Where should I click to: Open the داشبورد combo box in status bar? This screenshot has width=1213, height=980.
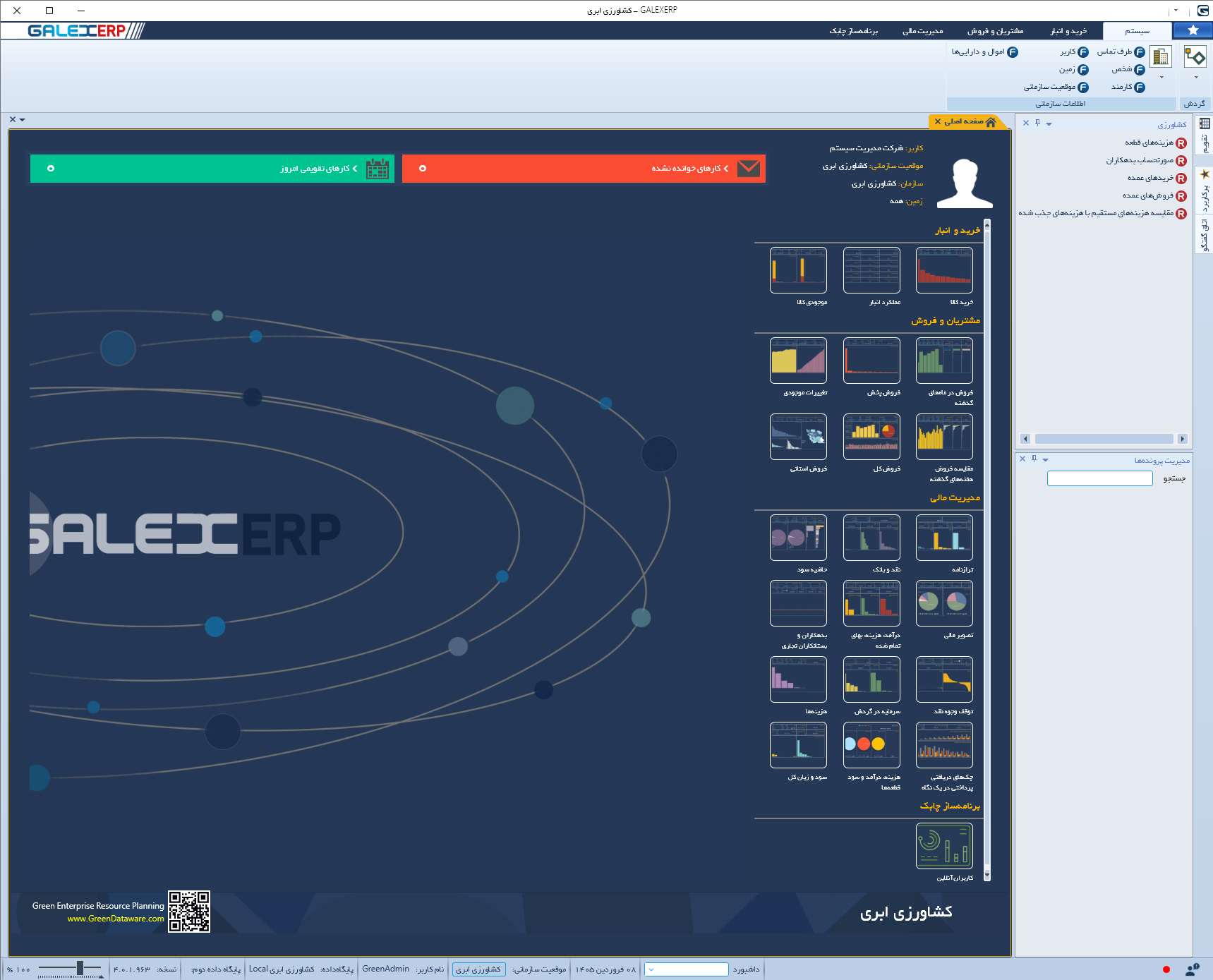687,969
